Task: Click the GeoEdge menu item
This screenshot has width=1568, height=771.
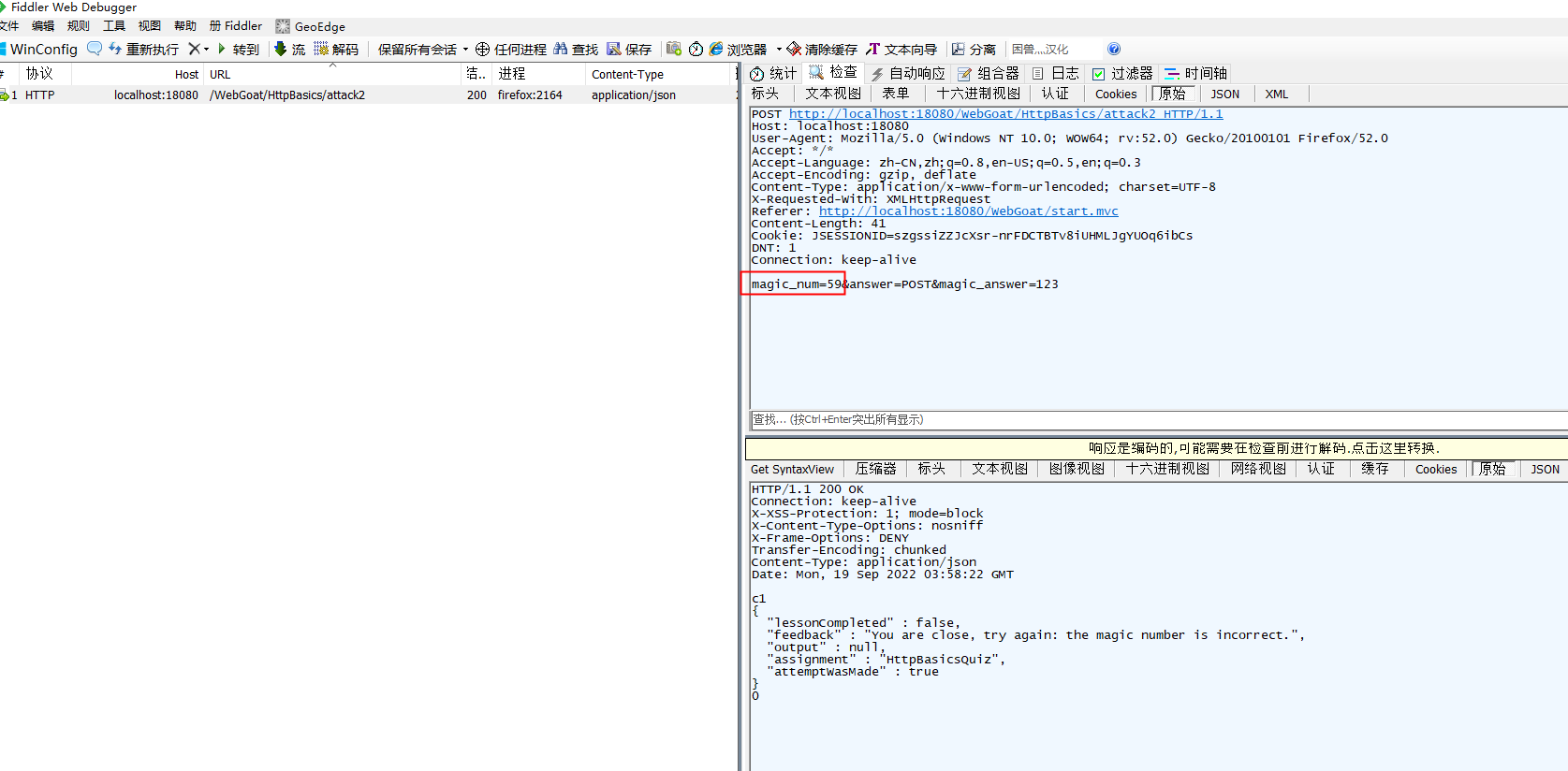Action: click(310, 26)
